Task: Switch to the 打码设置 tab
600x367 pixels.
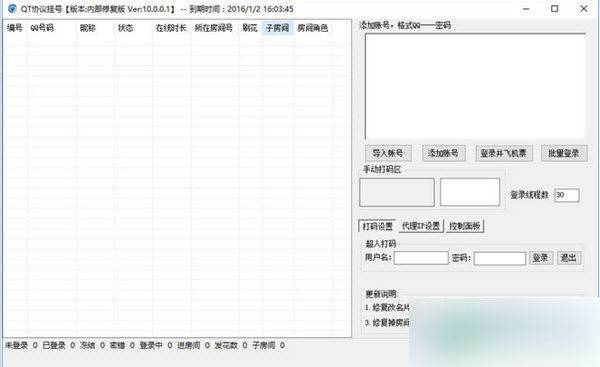Action: click(377, 226)
